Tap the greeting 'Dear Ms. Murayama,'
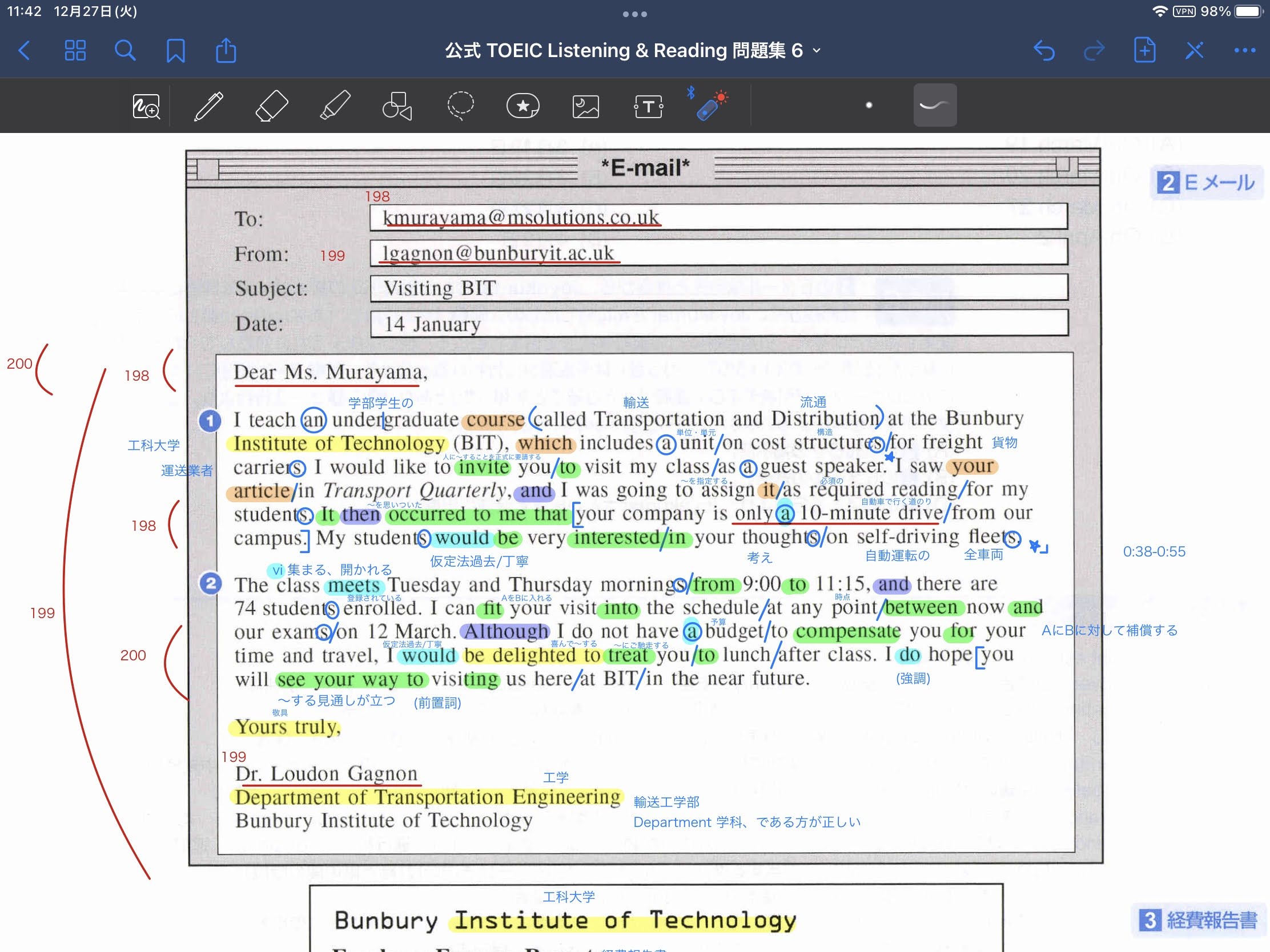Screen dimensions: 1270x952 (x=330, y=373)
